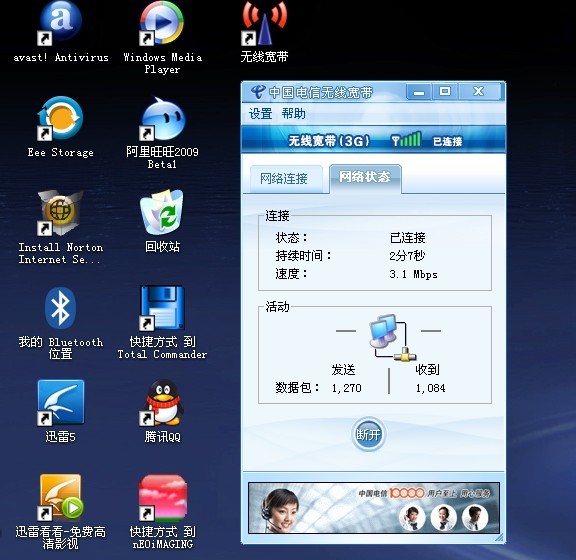
Task: Open the 回收站 recycle bin
Action: pyautogui.click(x=162, y=212)
